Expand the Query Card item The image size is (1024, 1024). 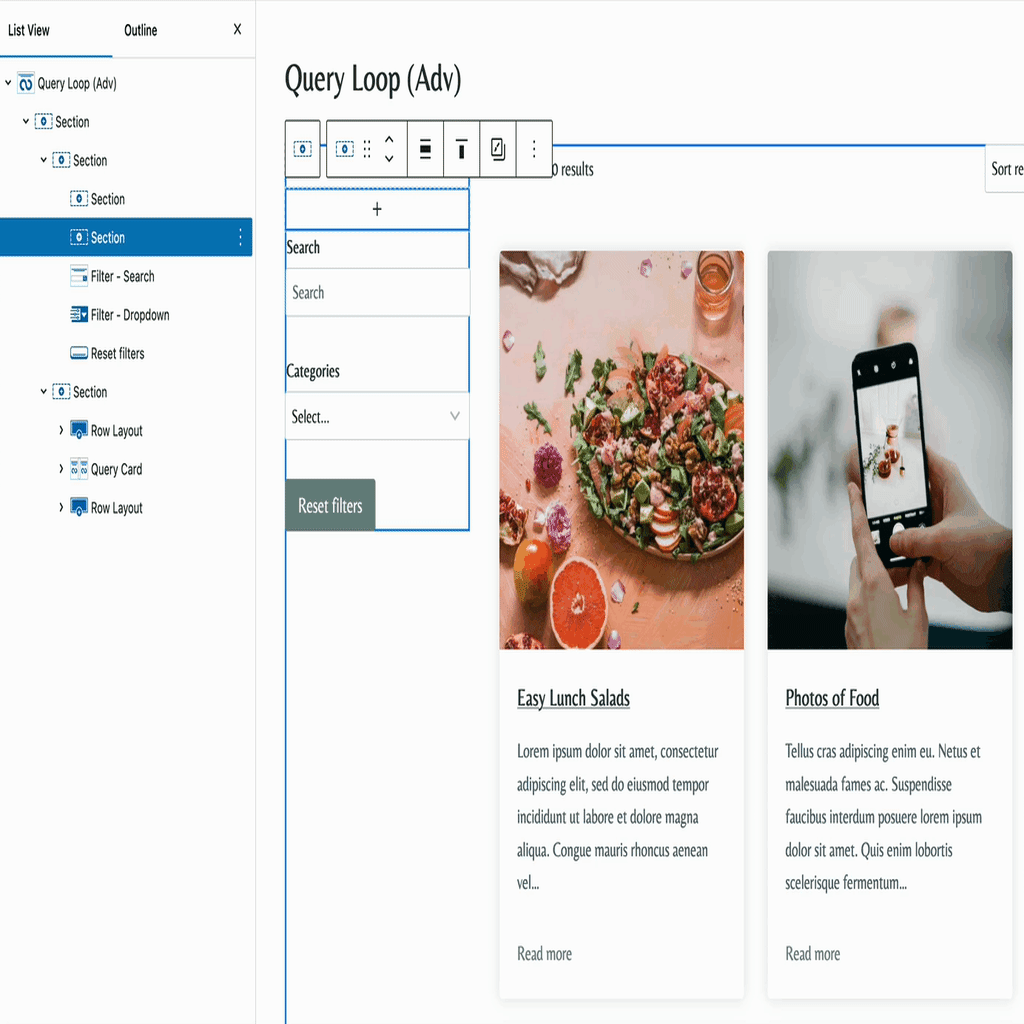pyautogui.click(x=61, y=469)
